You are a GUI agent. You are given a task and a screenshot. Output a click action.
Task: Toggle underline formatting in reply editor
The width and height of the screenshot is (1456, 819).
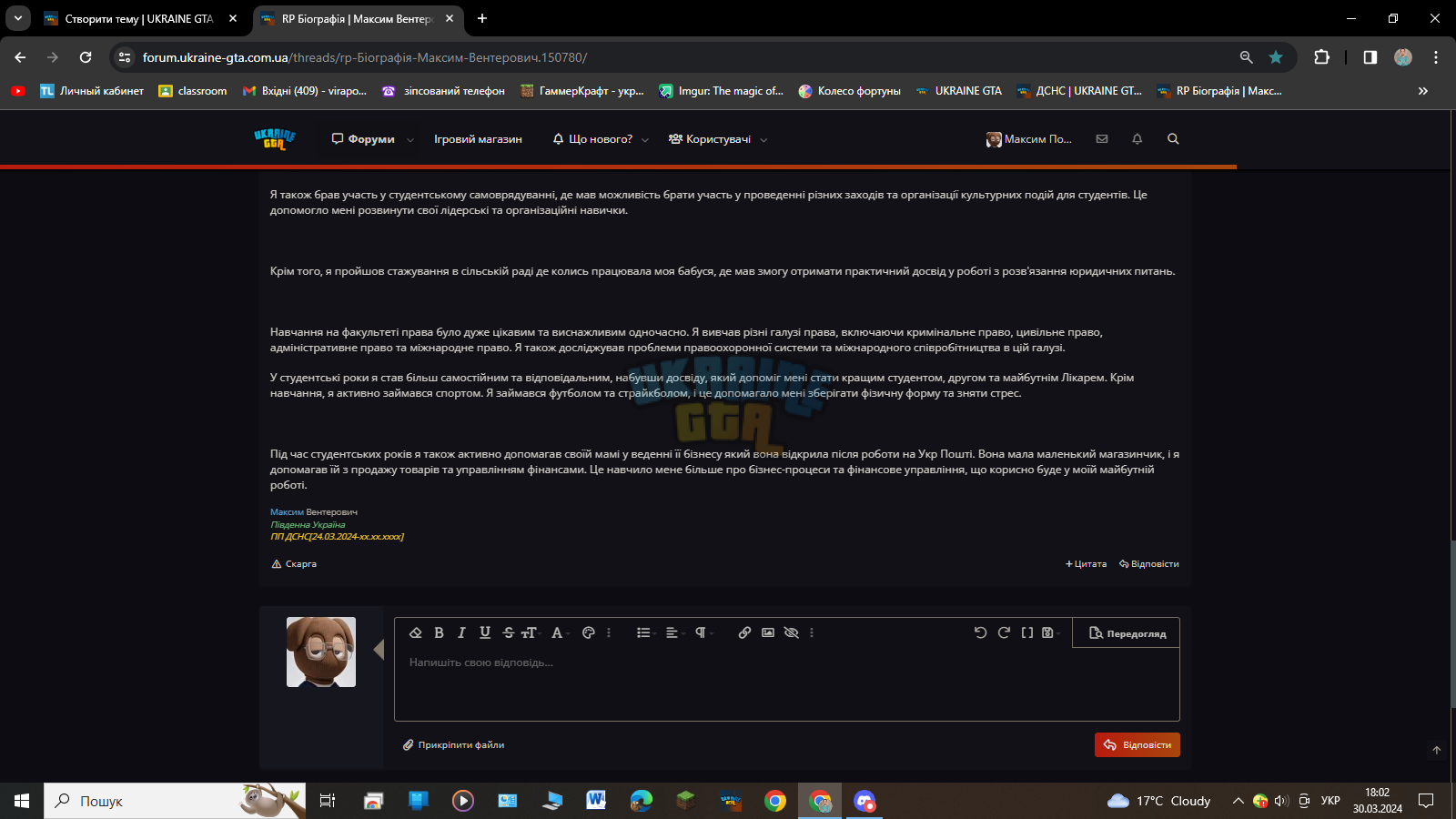click(x=485, y=632)
